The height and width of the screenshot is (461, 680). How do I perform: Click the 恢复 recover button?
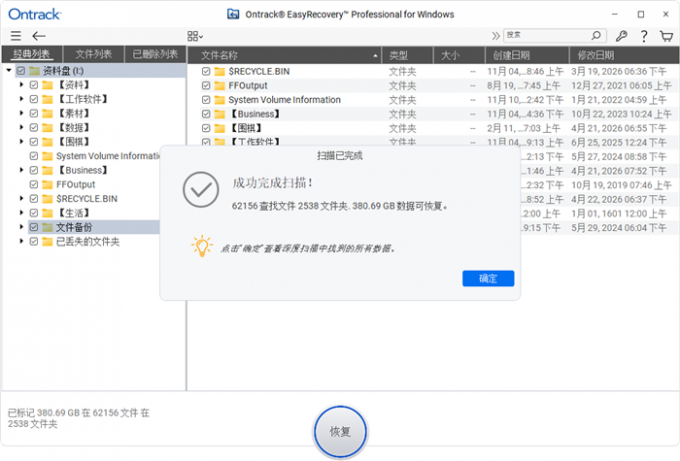coord(340,432)
